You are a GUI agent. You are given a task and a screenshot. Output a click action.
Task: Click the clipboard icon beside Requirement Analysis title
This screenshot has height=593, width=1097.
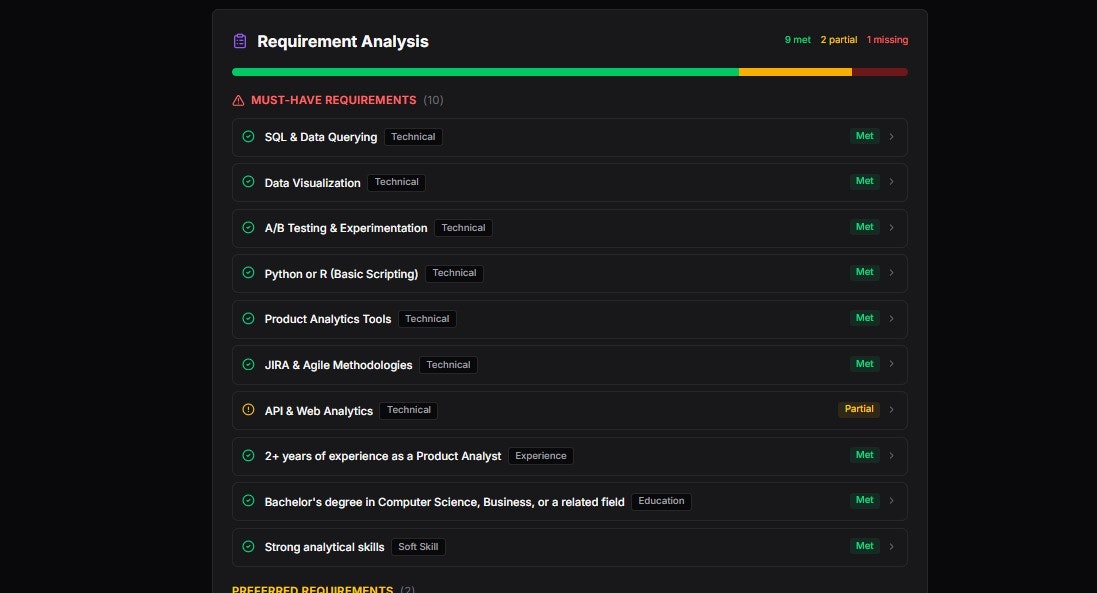click(x=239, y=40)
